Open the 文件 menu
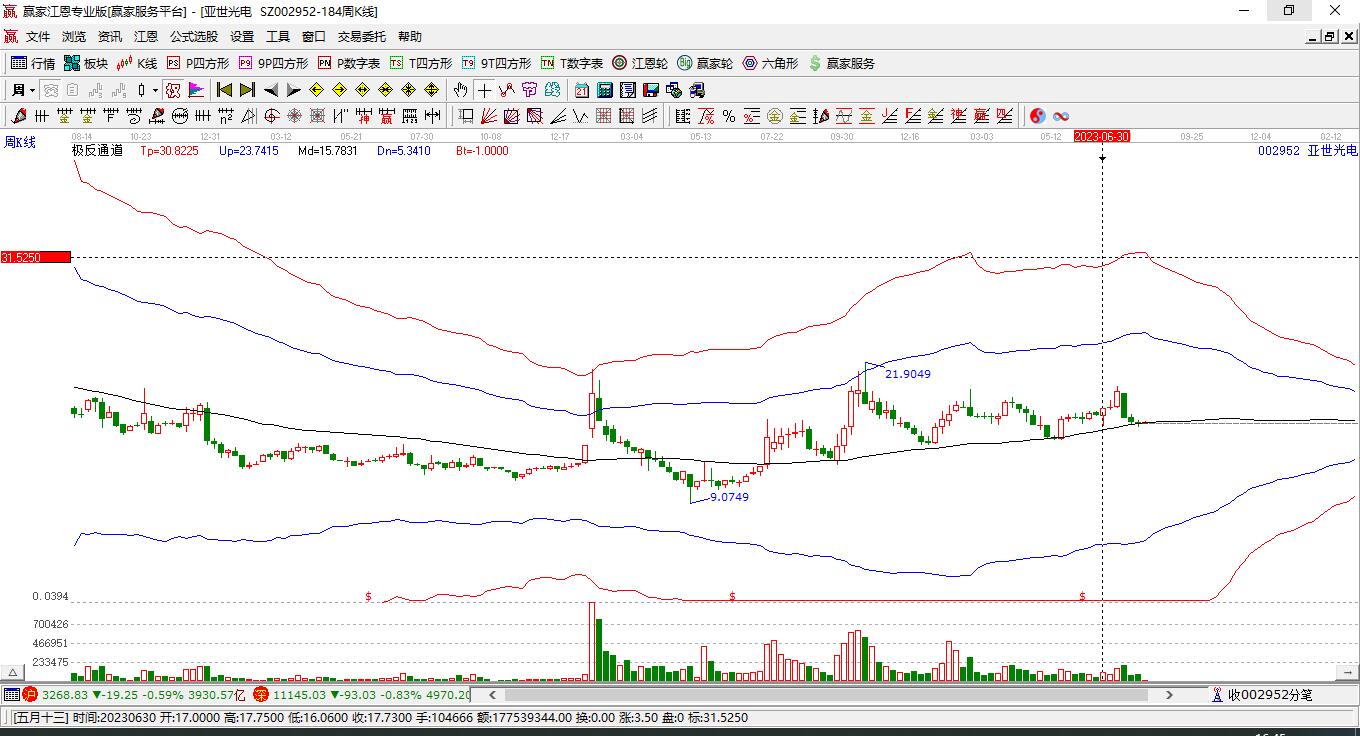 (38, 37)
